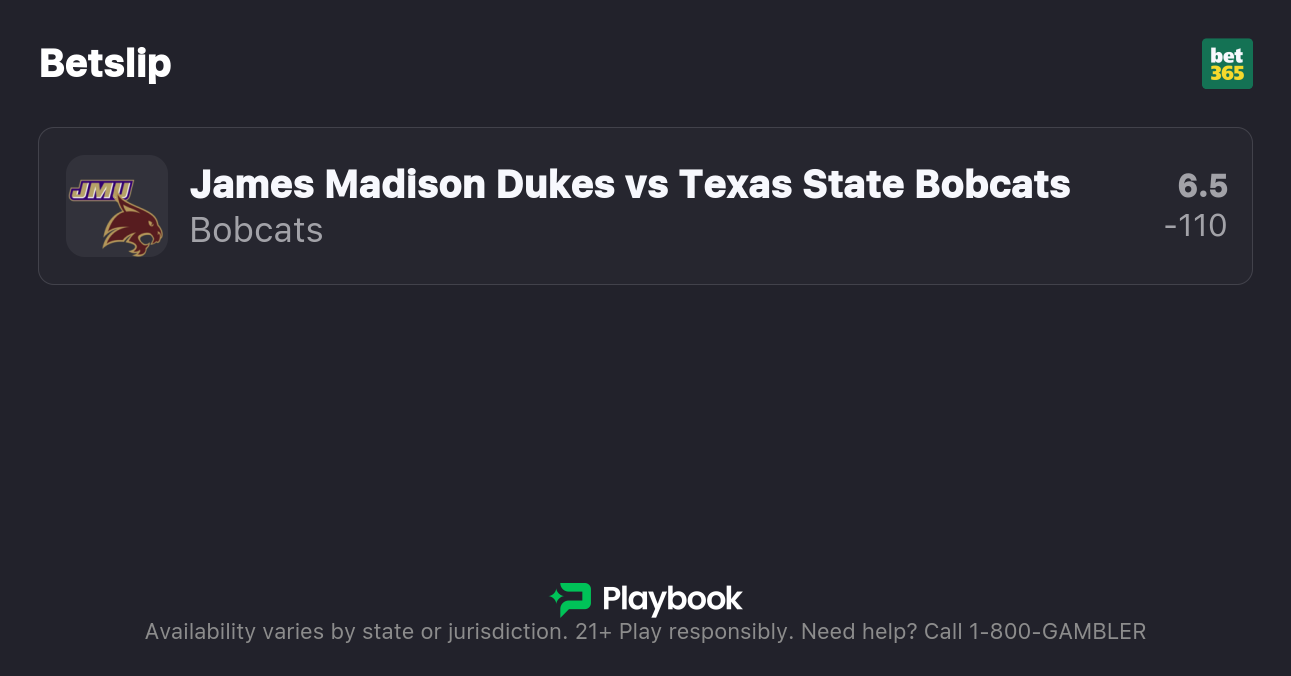Open the Playbook wordmark link
Viewport: 1291px width, 676px height.
pyautogui.click(x=672, y=599)
